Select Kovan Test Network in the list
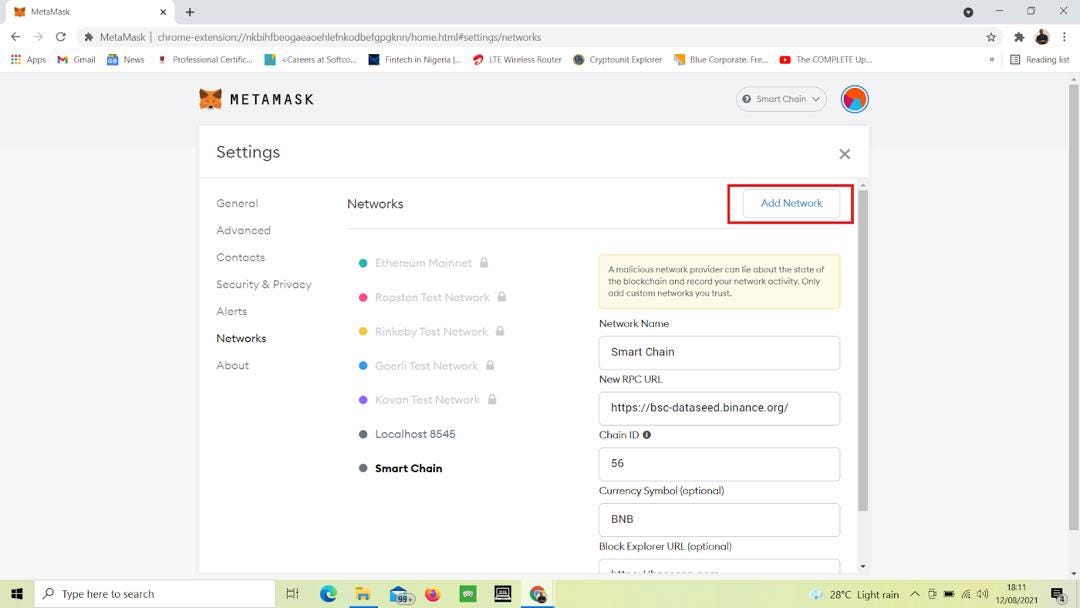1080x608 pixels. [427, 399]
